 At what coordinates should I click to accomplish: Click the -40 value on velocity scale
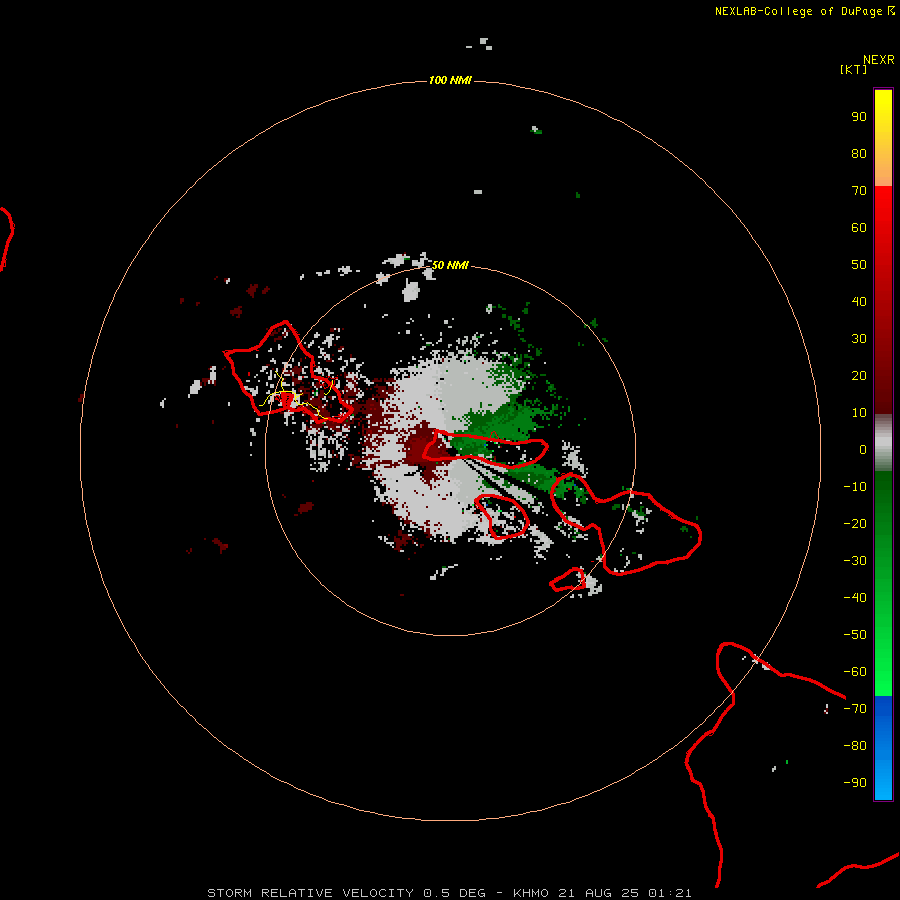855,598
